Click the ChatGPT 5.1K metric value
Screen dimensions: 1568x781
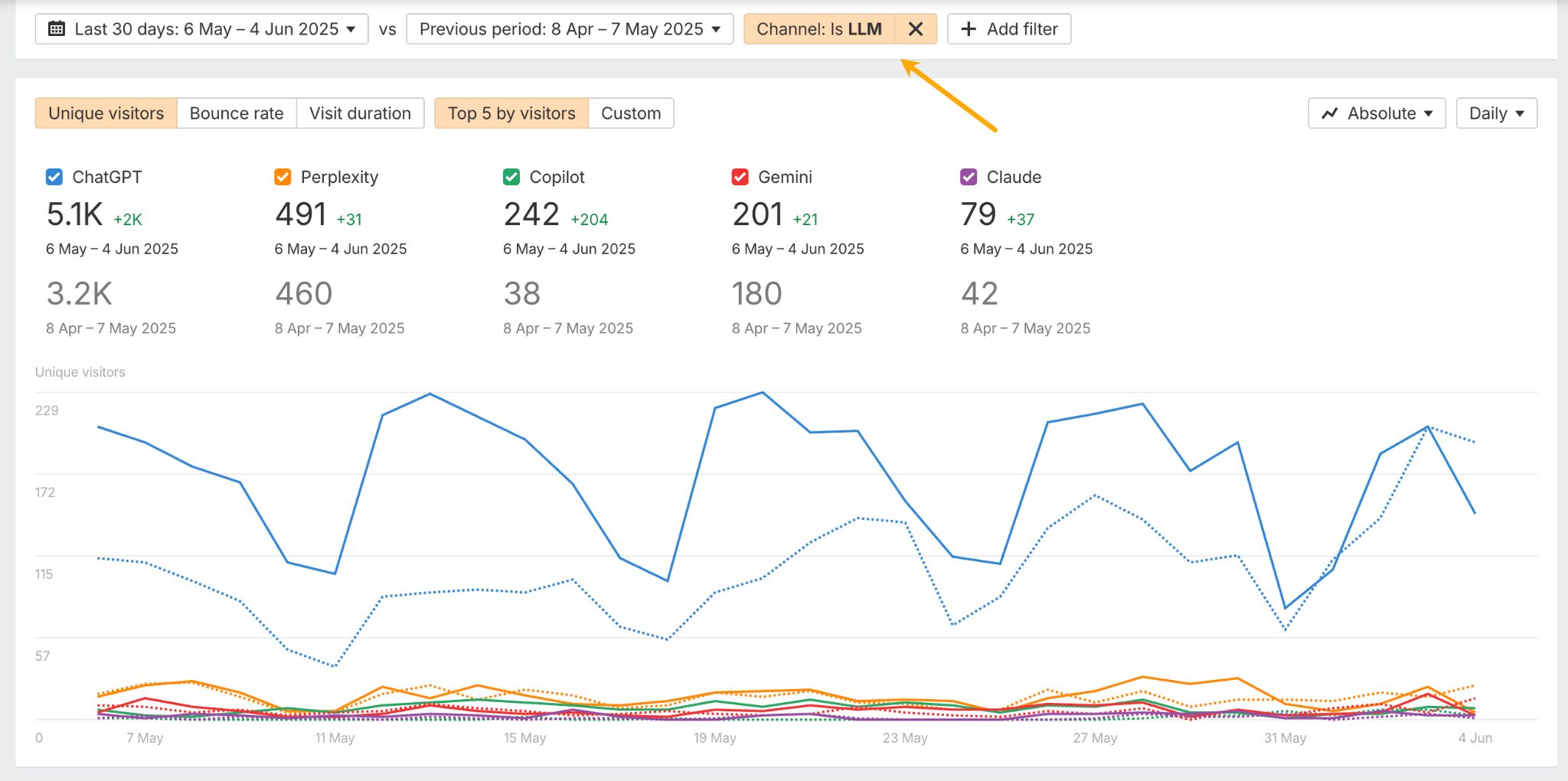click(74, 215)
